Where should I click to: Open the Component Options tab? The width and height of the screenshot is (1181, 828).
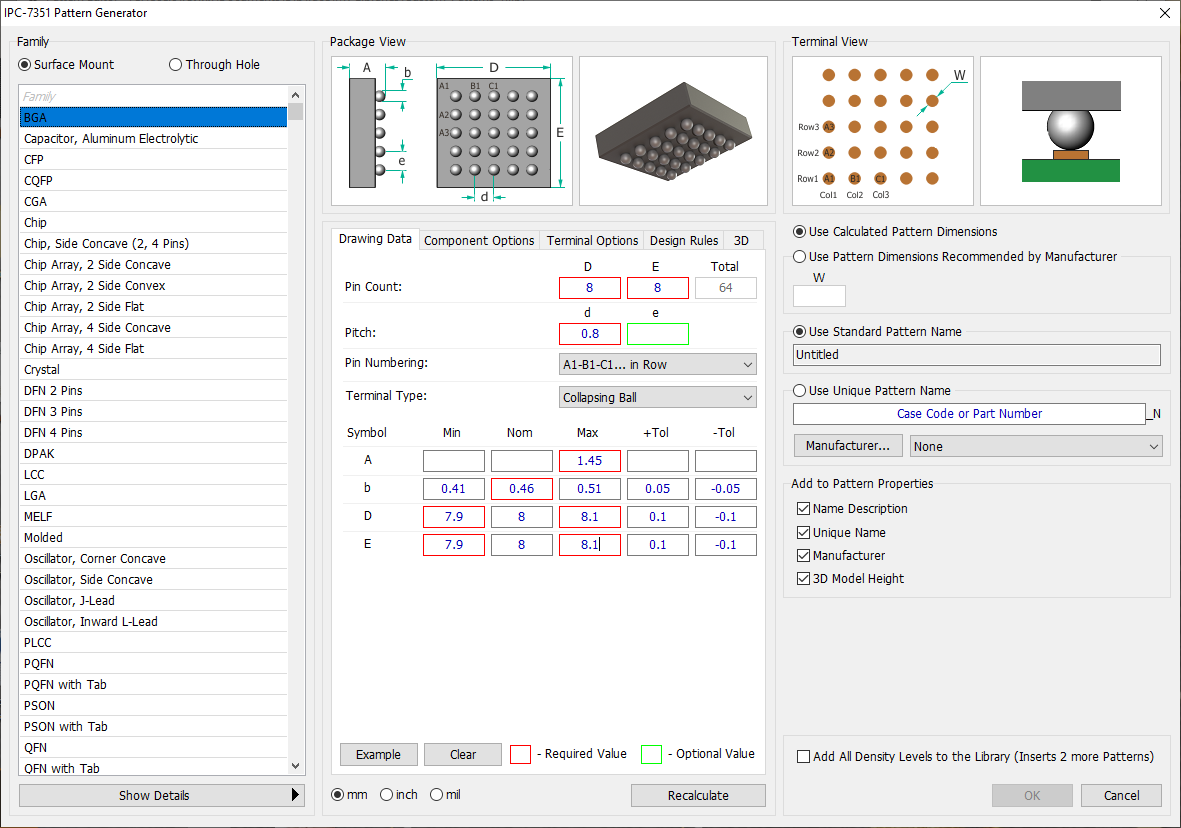[x=479, y=240]
